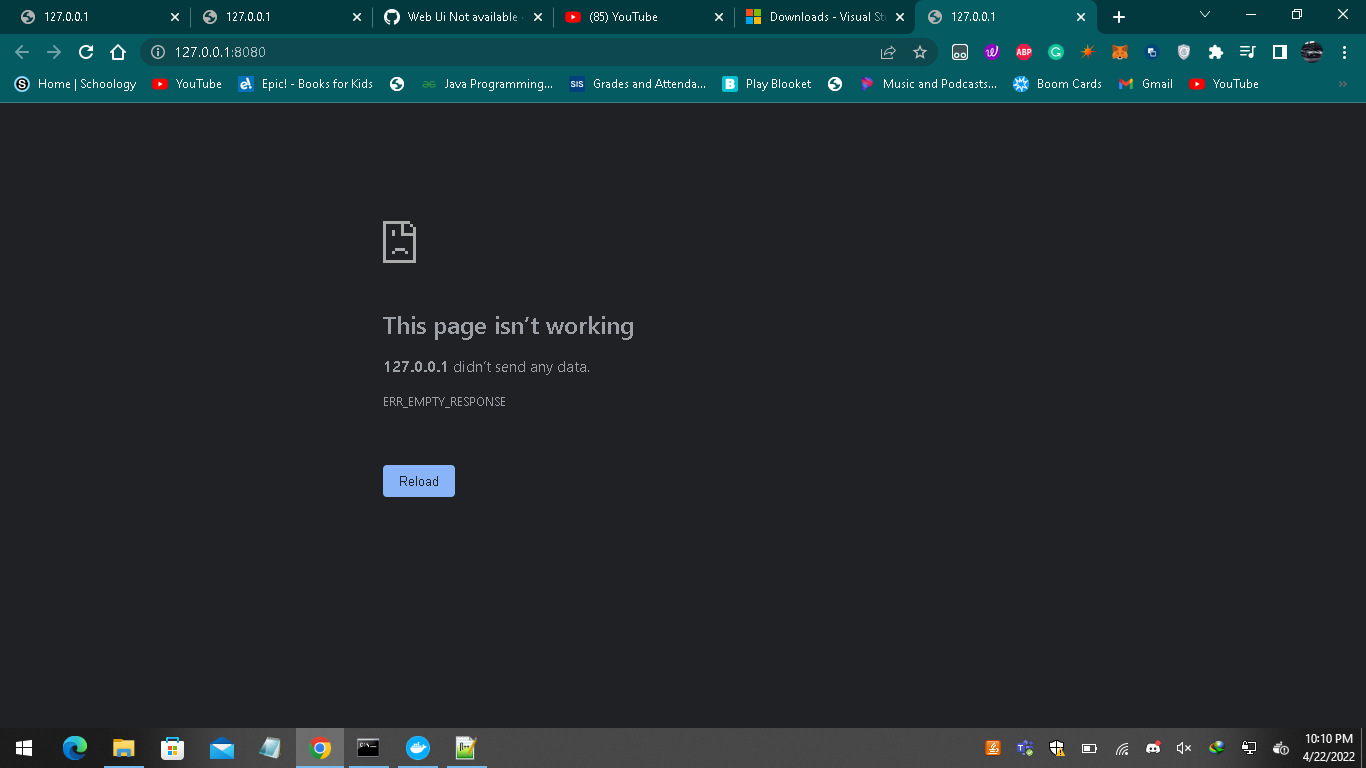Click the Reload button
Viewport: 1366px width, 768px height.
pos(418,481)
